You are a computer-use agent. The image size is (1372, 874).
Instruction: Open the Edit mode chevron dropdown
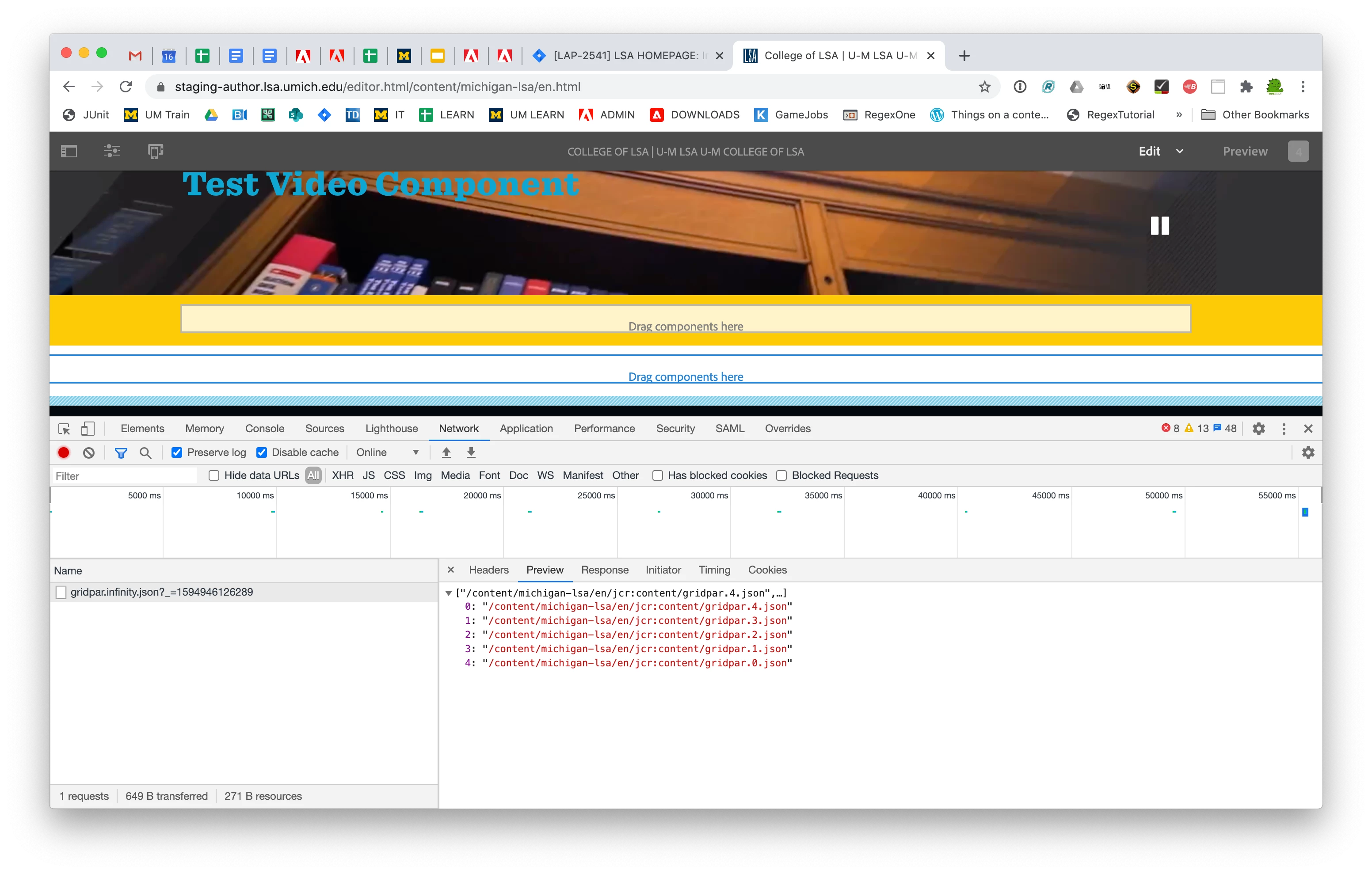click(x=1179, y=151)
